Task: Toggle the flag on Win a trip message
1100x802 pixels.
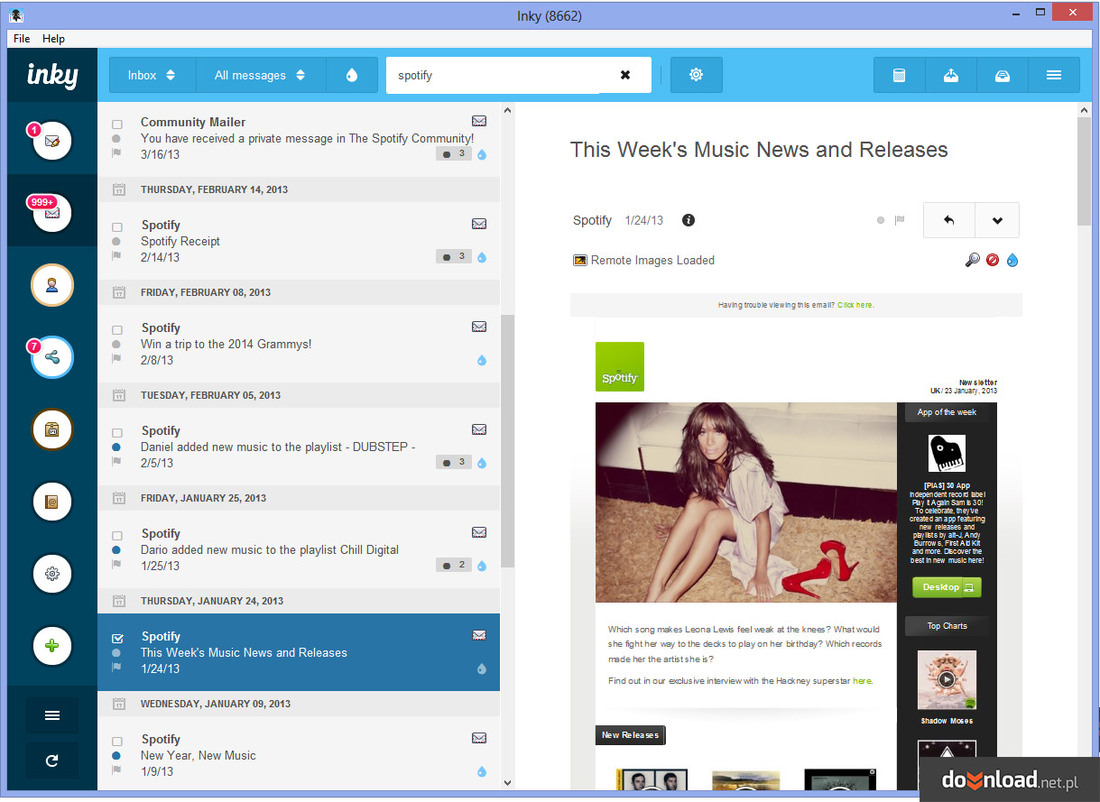Action: click(x=117, y=359)
